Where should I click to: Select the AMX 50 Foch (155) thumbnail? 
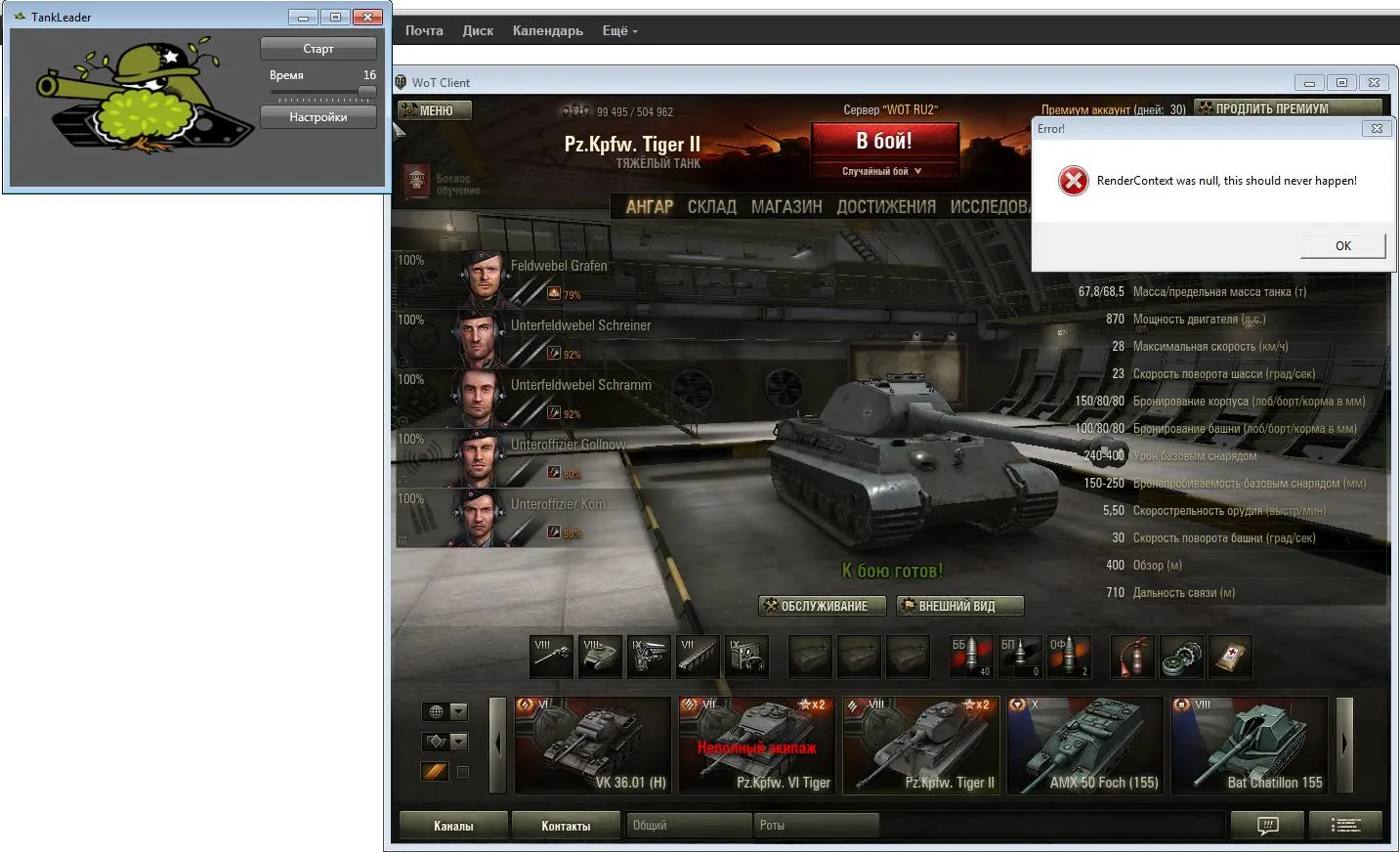(x=1085, y=745)
